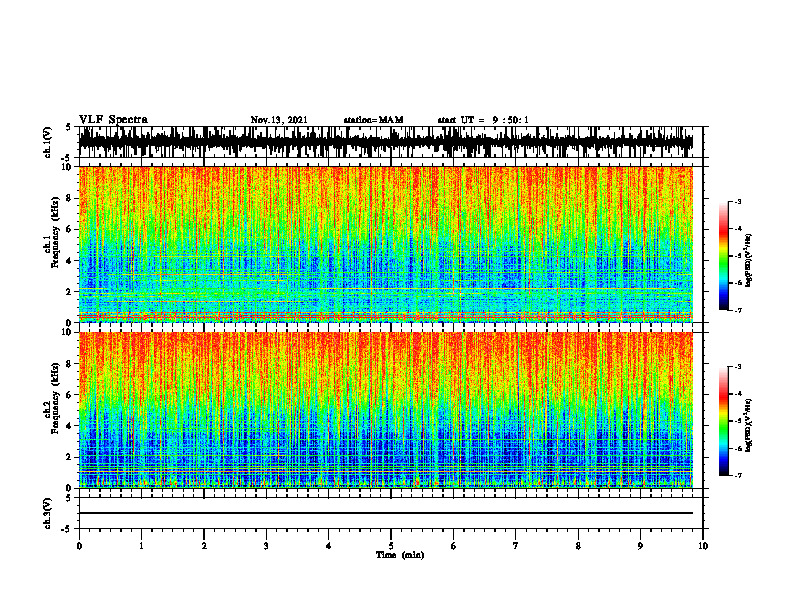
Task: Click the "-7" label on ch.2 colorbar
Action: tap(738, 475)
